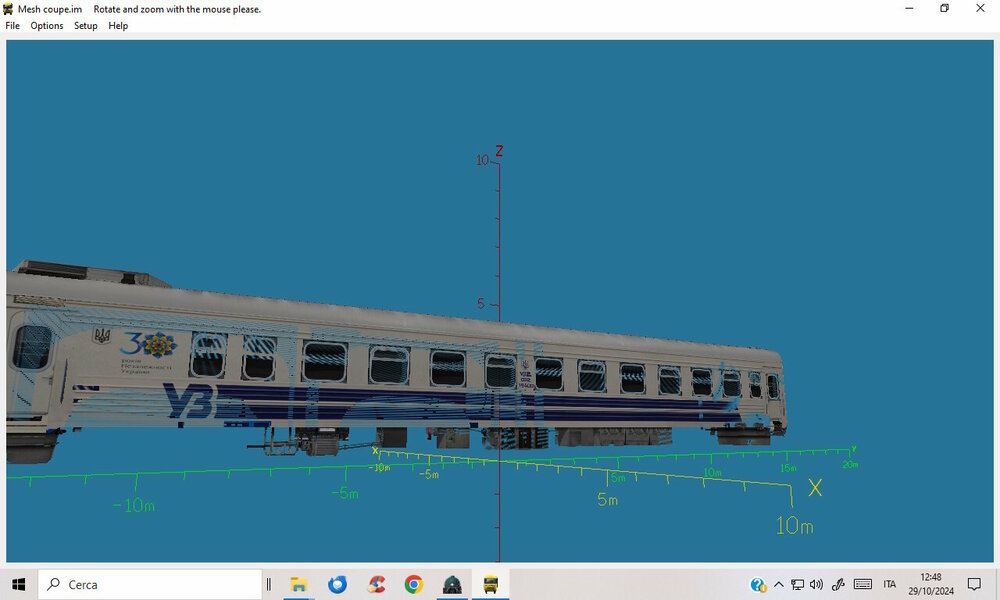Open the Setup menu
Image resolution: width=1000 pixels, height=600 pixels.
[85, 26]
